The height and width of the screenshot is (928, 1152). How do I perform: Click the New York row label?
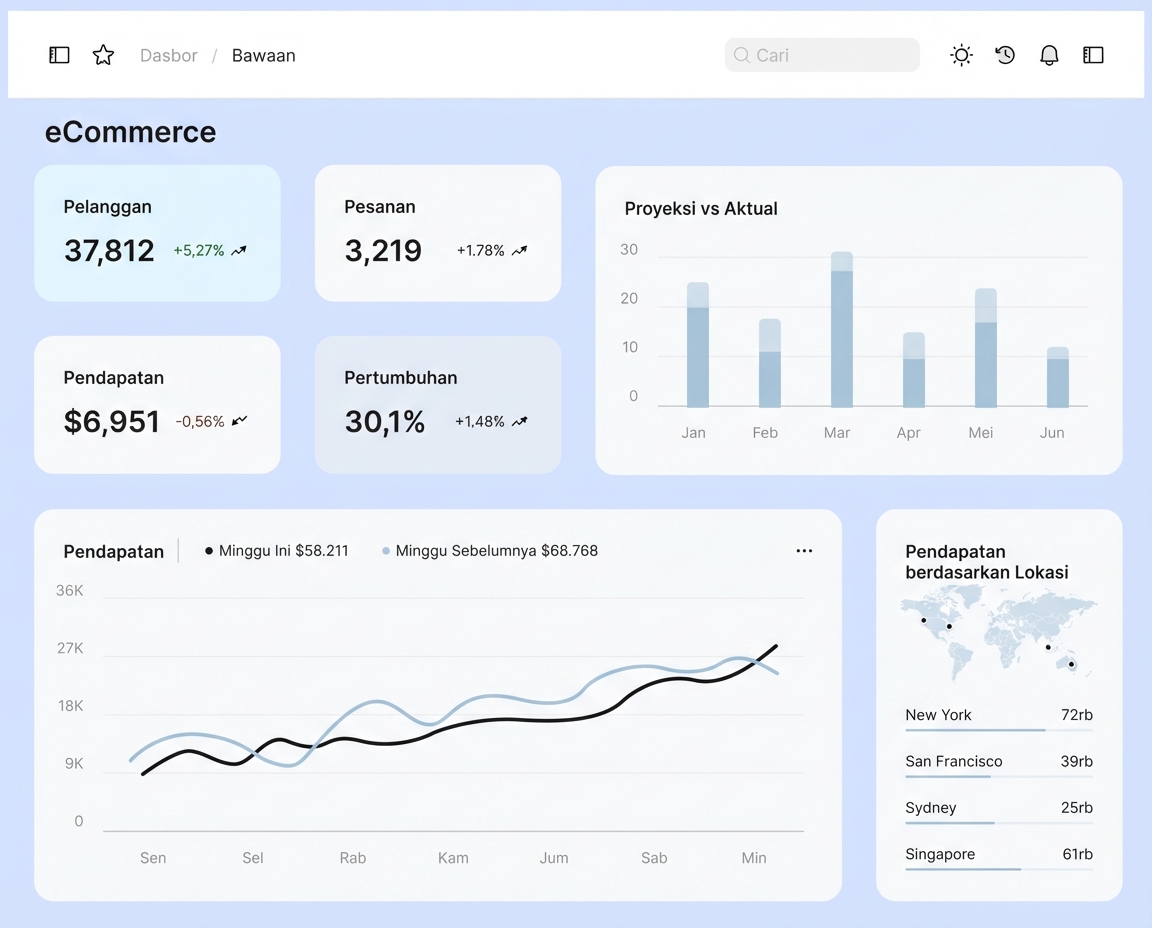pos(938,715)
